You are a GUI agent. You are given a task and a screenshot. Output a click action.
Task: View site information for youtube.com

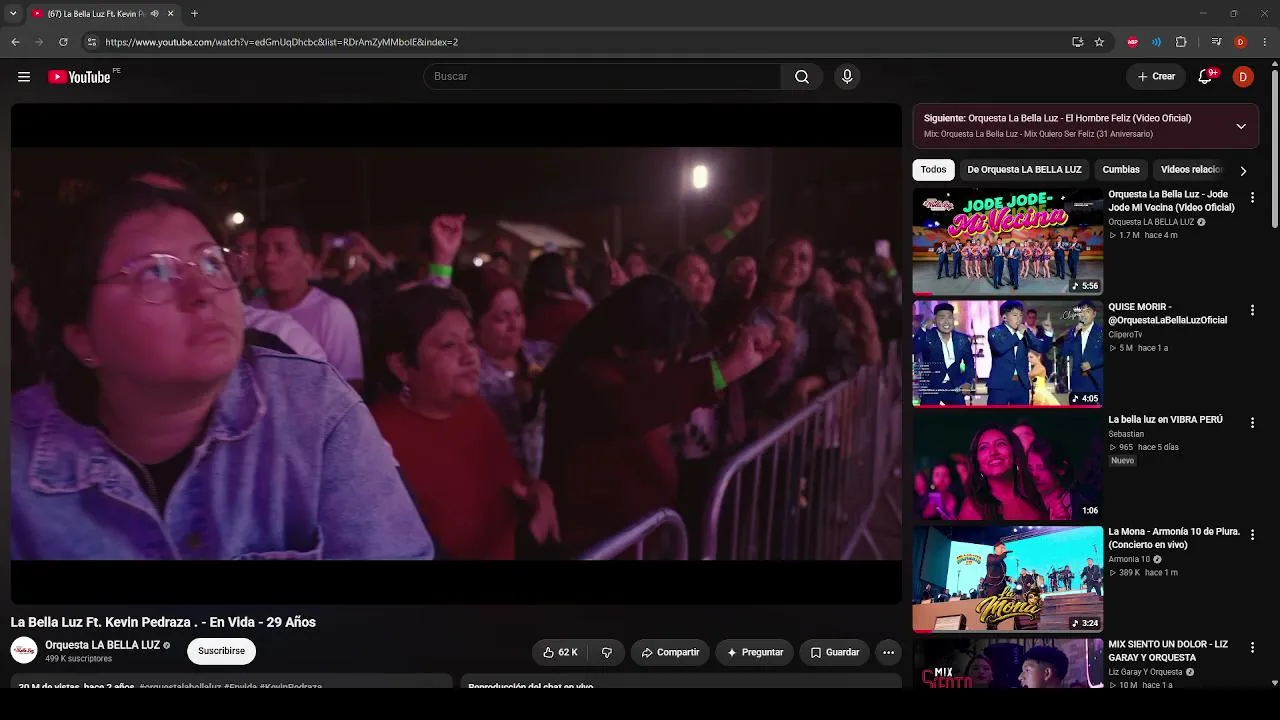point(91,42)
